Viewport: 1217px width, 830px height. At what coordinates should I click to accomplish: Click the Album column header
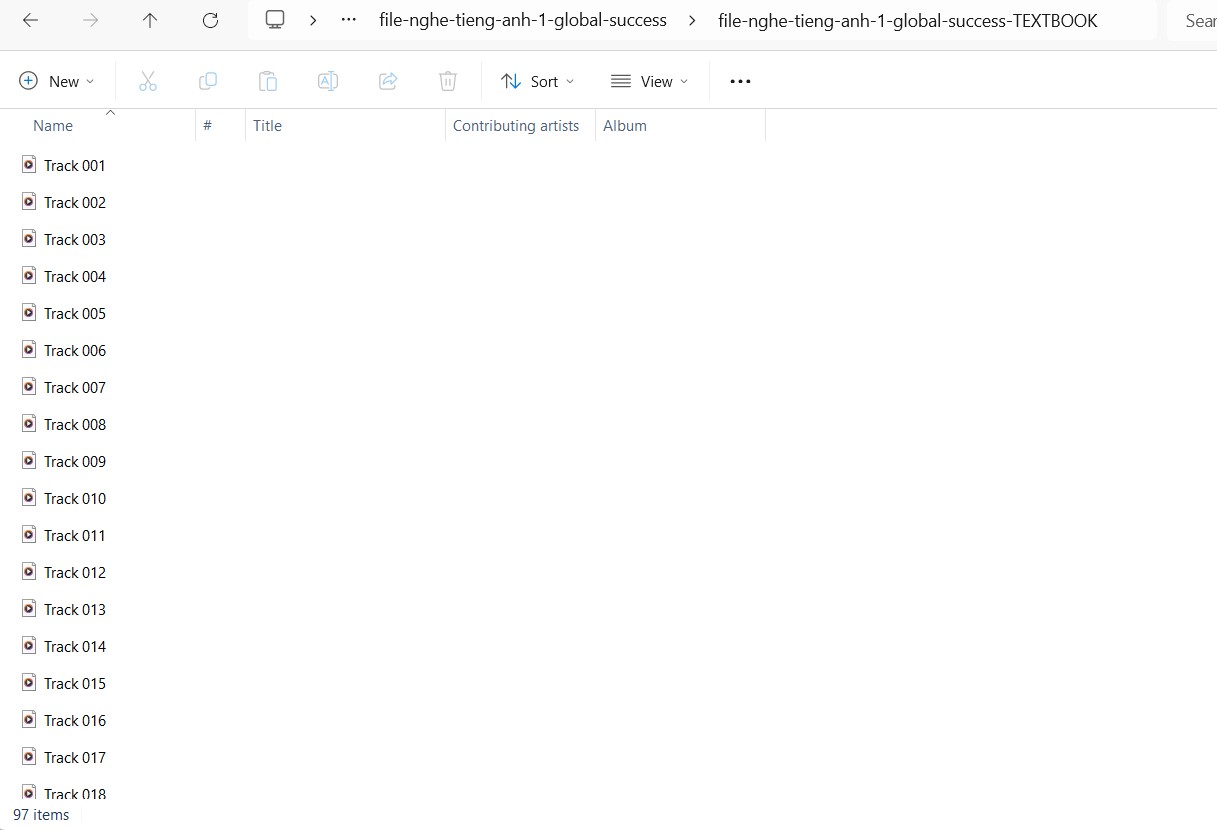tap(625, 125)
